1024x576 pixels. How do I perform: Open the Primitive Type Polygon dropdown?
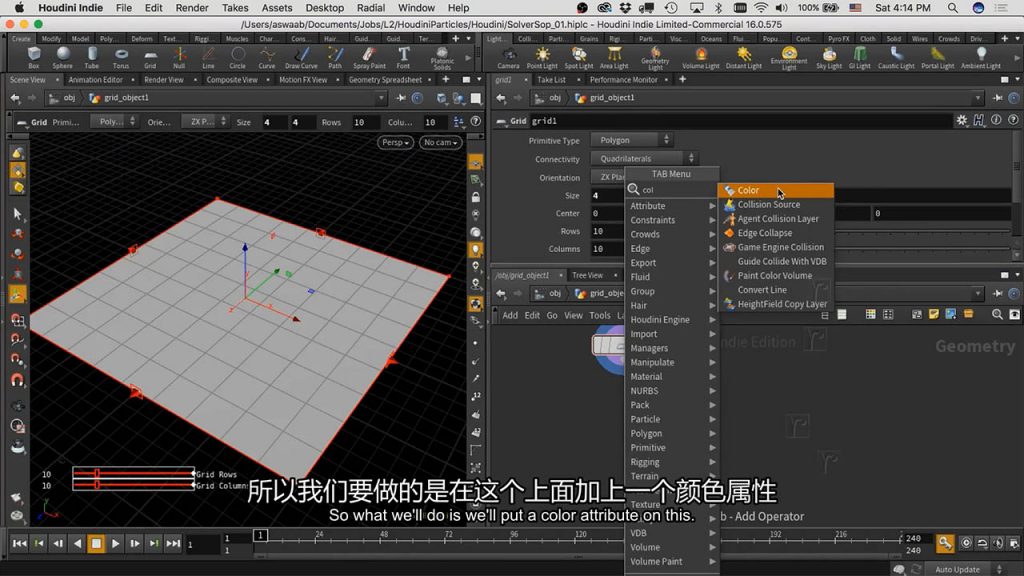(632, 140)
